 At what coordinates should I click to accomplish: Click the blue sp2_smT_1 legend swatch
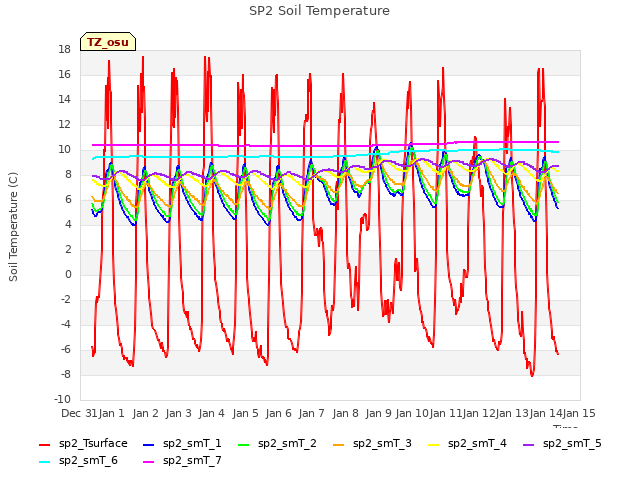coord(149,444)
